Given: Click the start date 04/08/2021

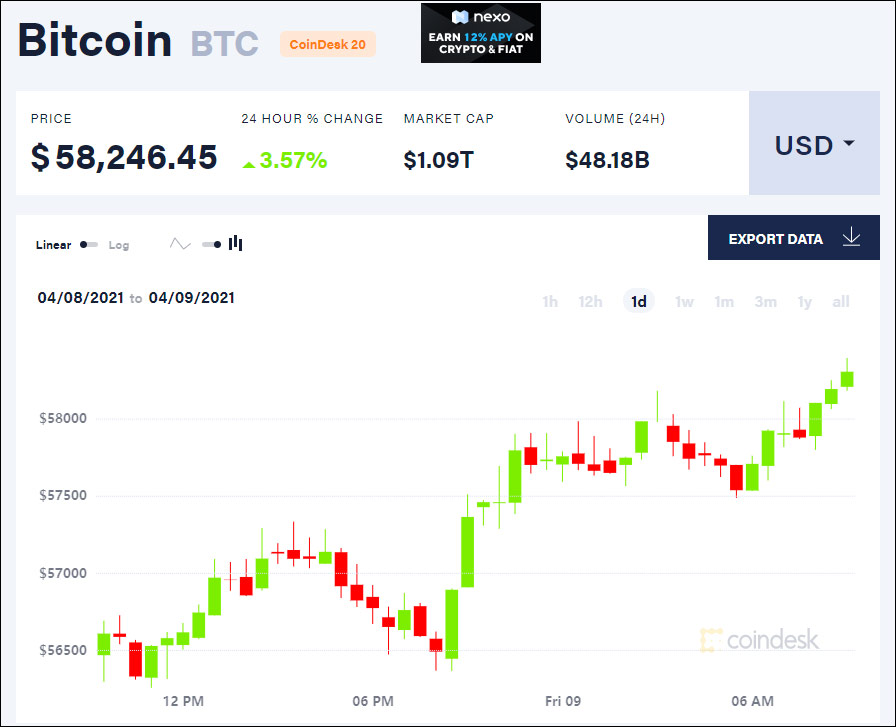Looking at the screenshot, I should [x=81, y=298].
